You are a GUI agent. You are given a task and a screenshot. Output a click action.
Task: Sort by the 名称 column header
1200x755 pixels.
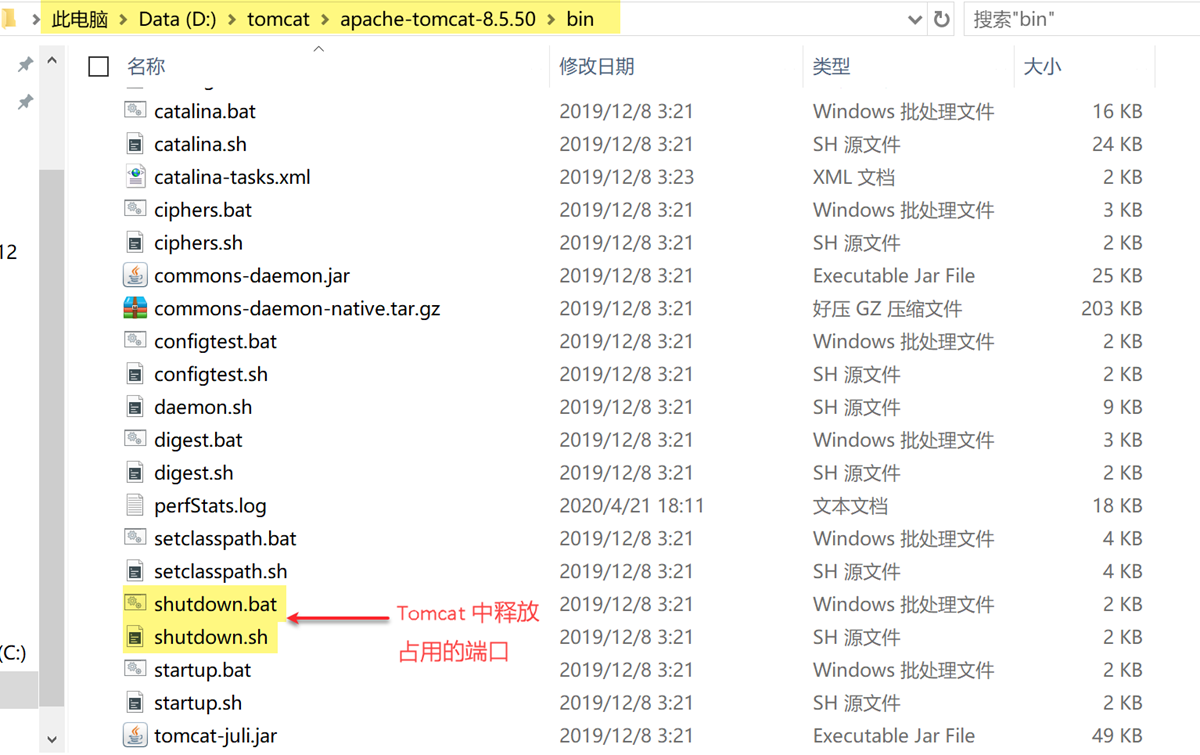pyautogui.click(x=146, y=67)
